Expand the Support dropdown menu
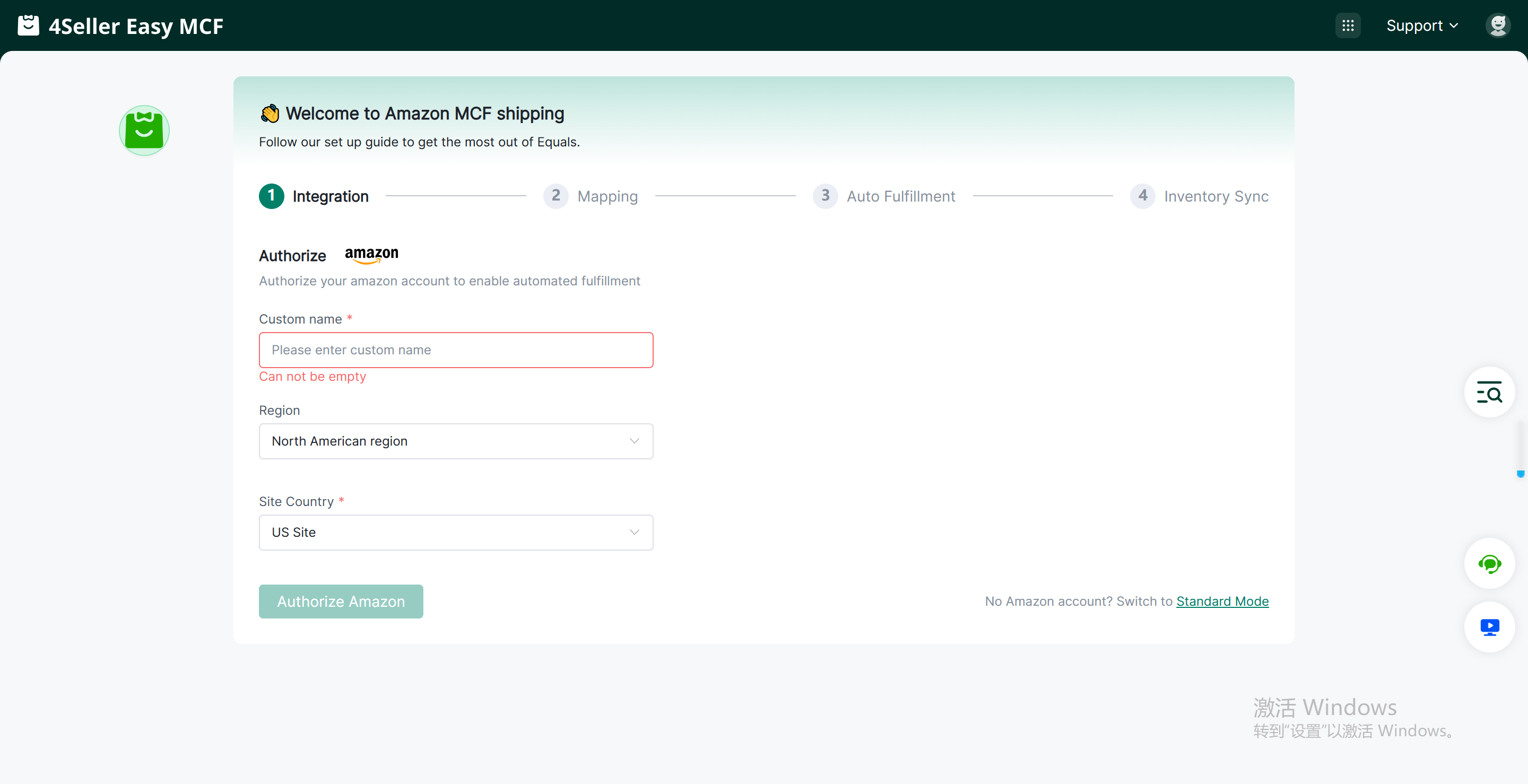1528x784 pixels. click(1421, 25)
